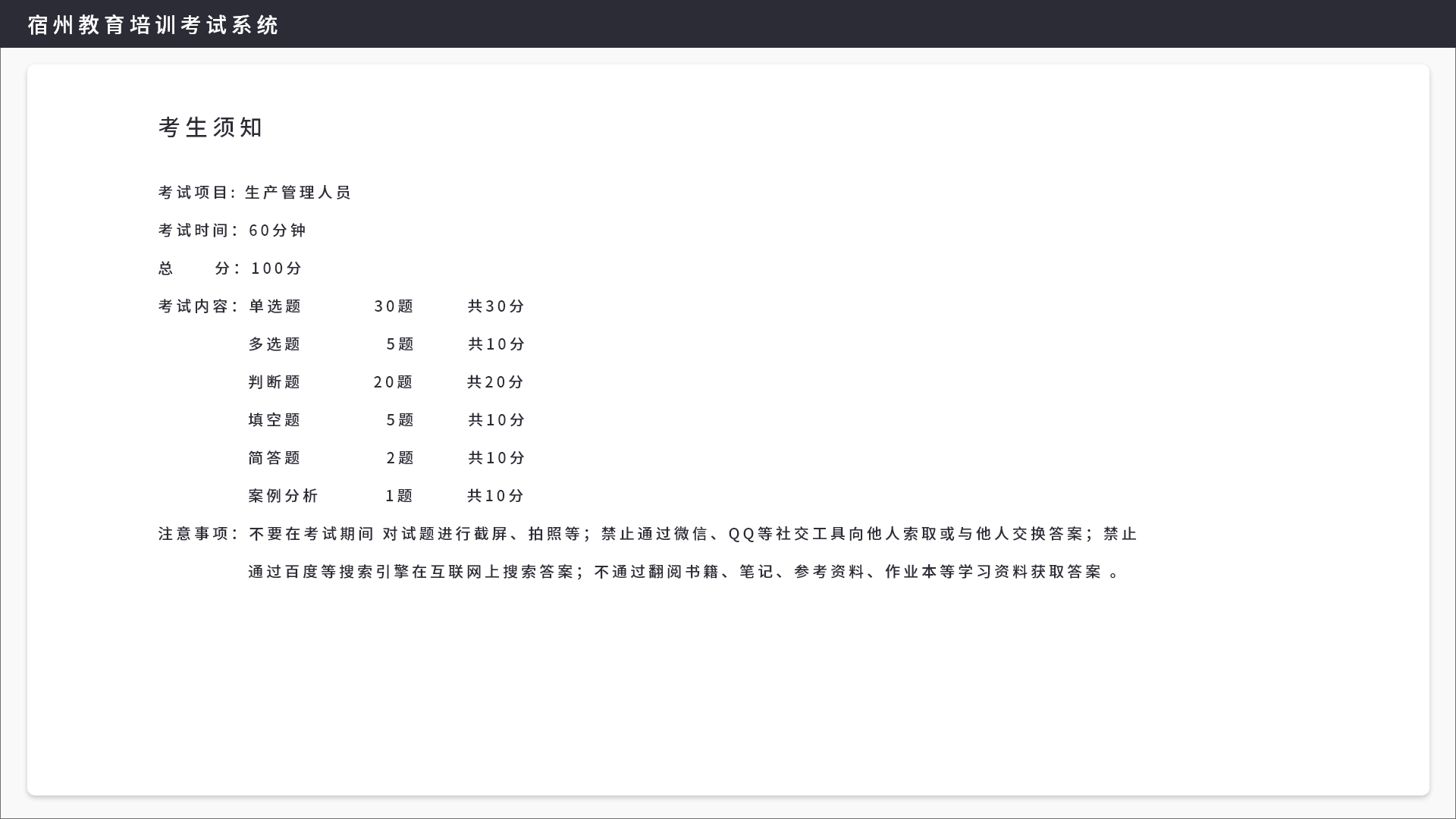Viewport: 1456px width, 819px height.
Task: Click the 生产管理人员 exam project value
Action: click(298, 193)
